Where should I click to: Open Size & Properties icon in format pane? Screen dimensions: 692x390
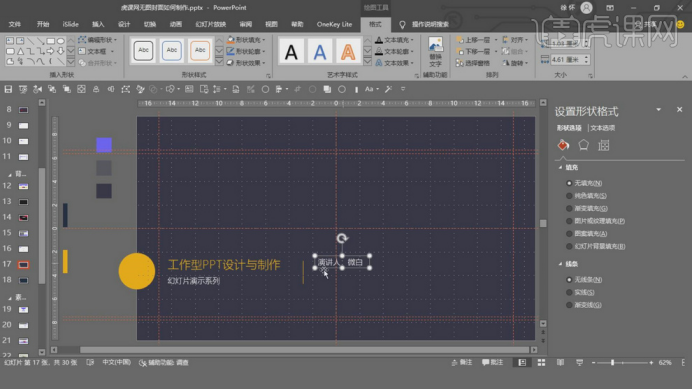[x=603, y=145]
